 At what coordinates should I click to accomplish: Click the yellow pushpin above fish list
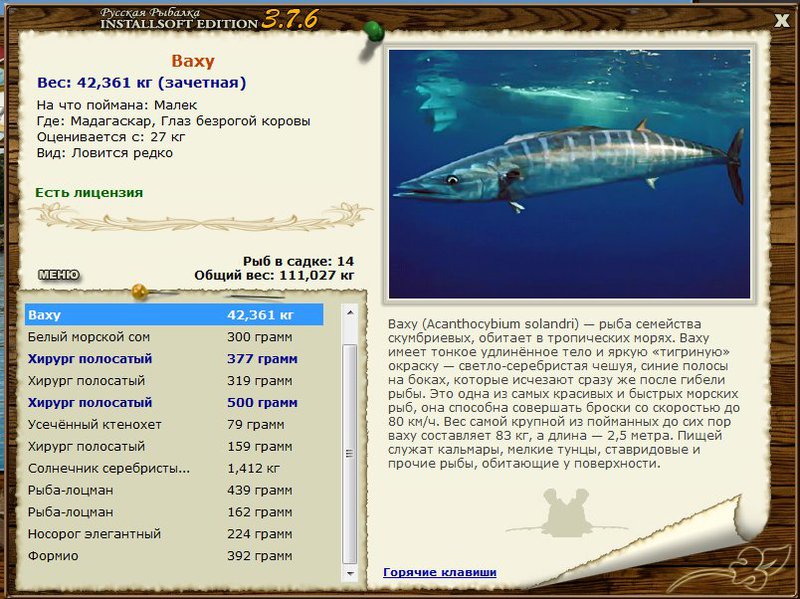[139, 292]
